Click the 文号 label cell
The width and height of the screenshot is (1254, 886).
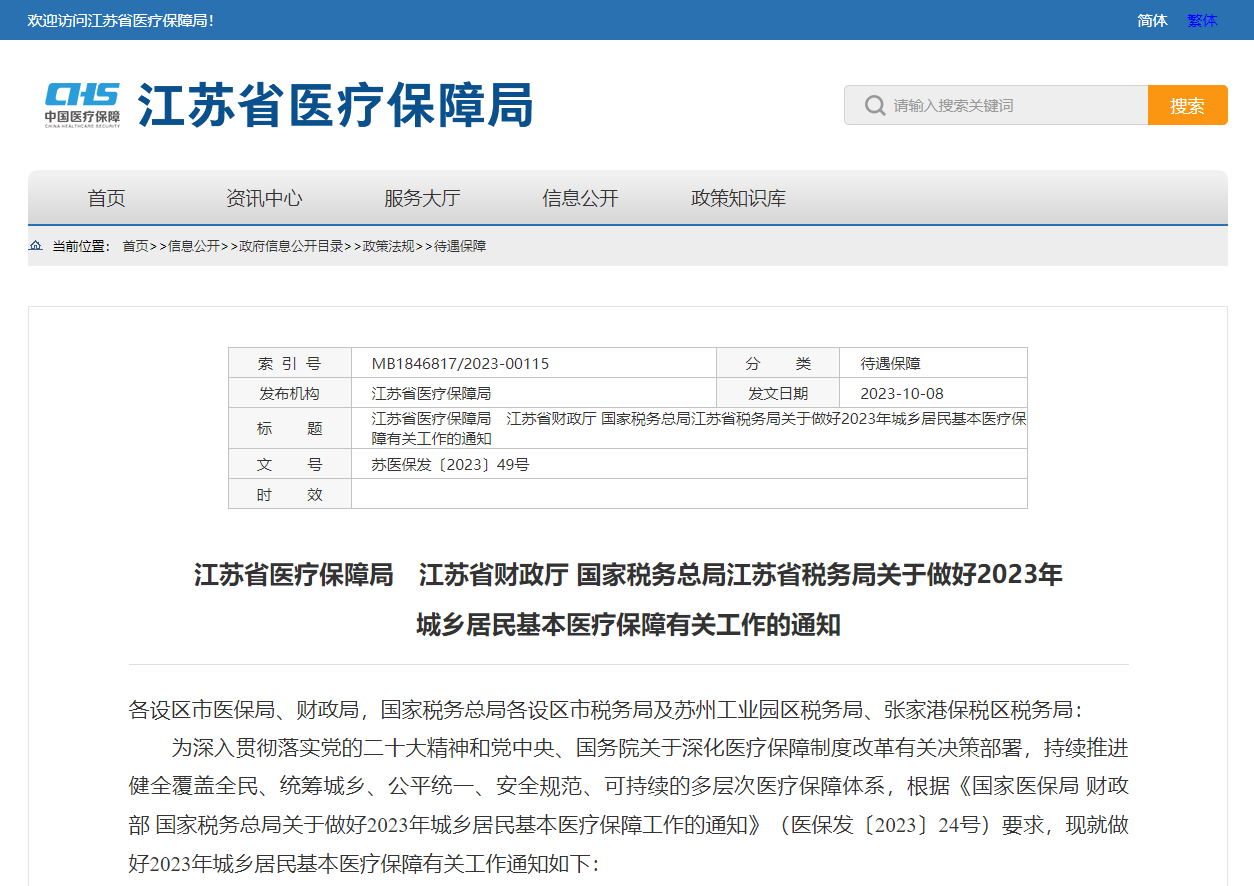[x=290, y=465]
